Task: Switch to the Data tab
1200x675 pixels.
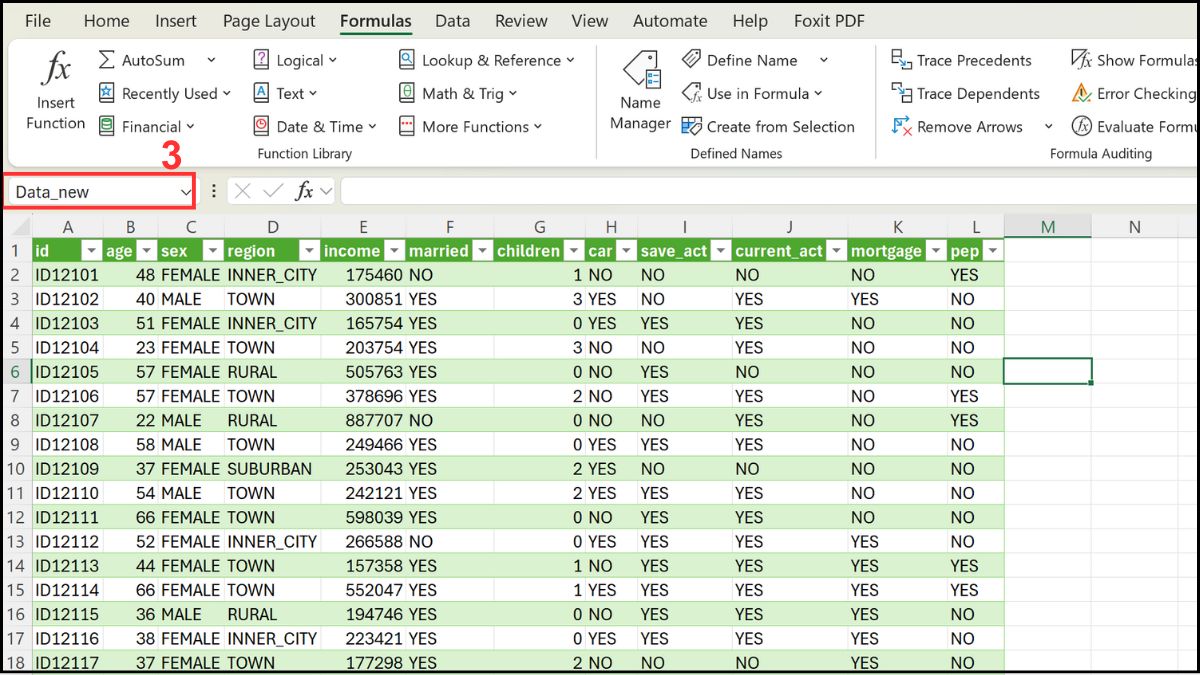Action: (452, 20)
